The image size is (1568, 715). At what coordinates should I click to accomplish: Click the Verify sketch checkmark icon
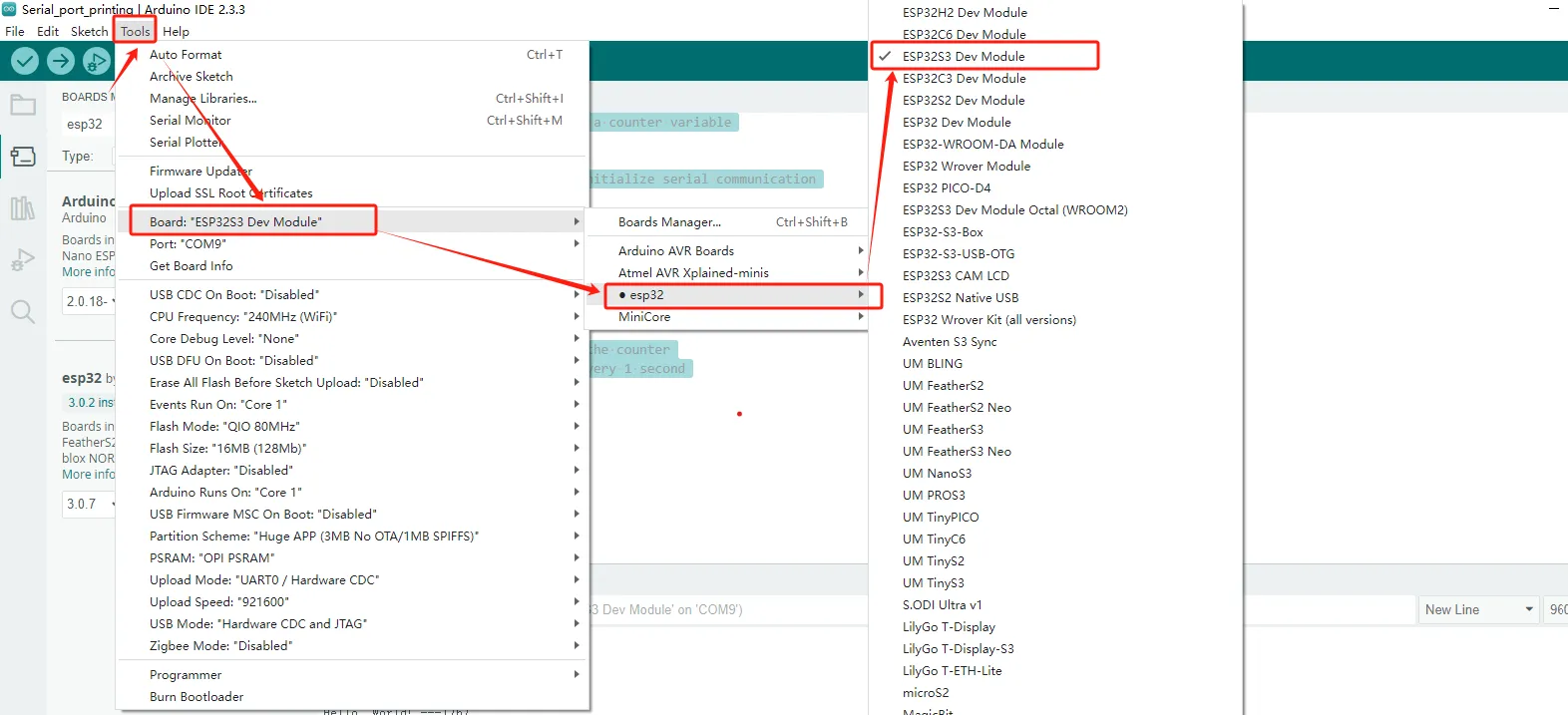pyautogui.click(x=25, y=62)
